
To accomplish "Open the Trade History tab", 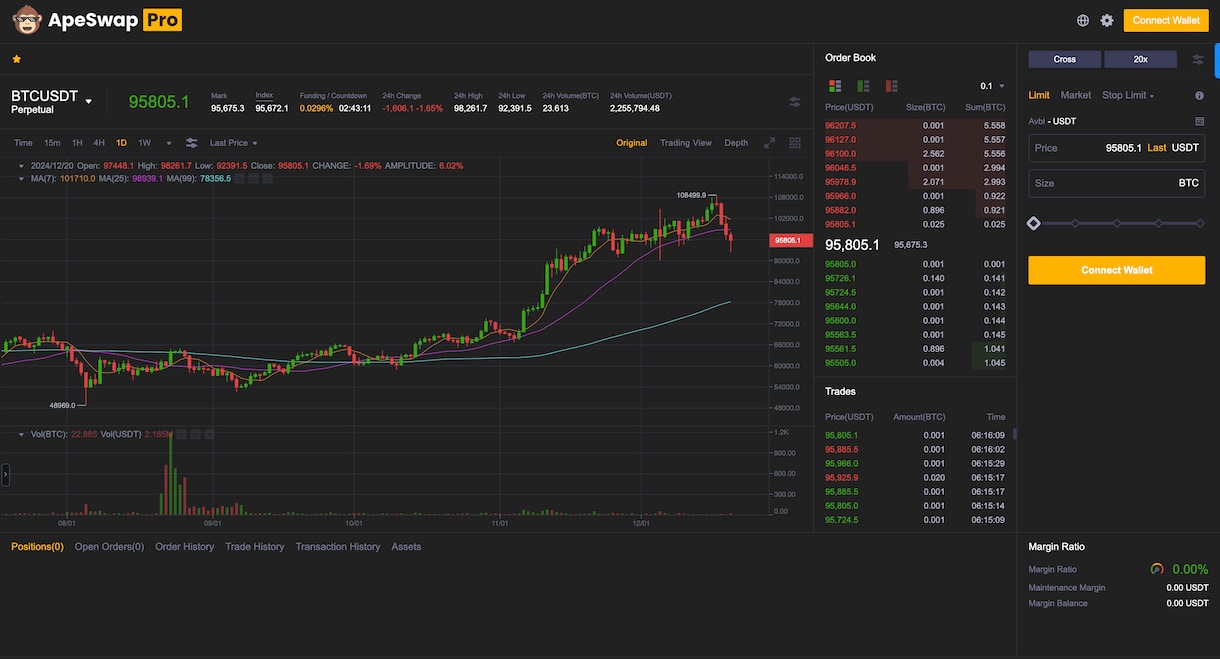I will pos(255,547).
